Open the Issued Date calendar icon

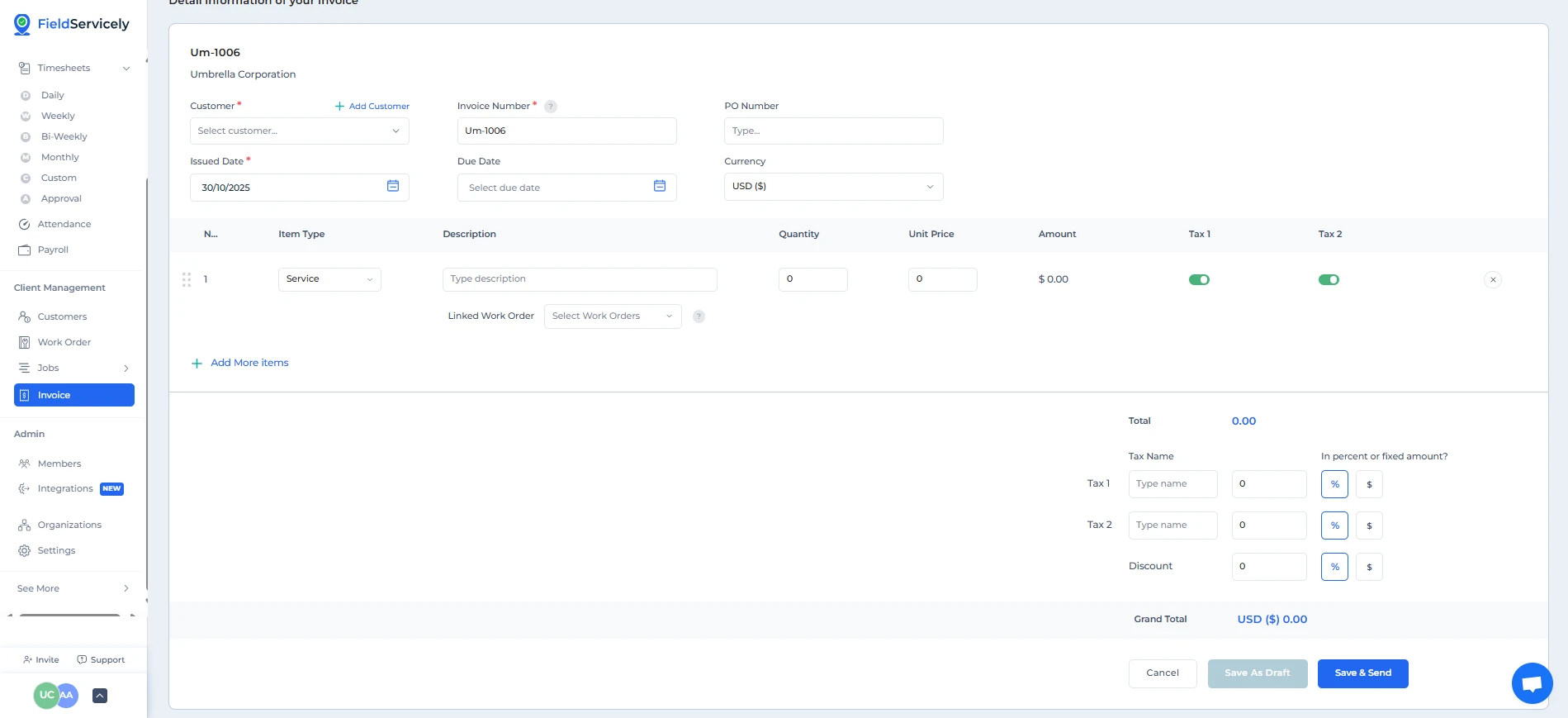pos(393,186)
